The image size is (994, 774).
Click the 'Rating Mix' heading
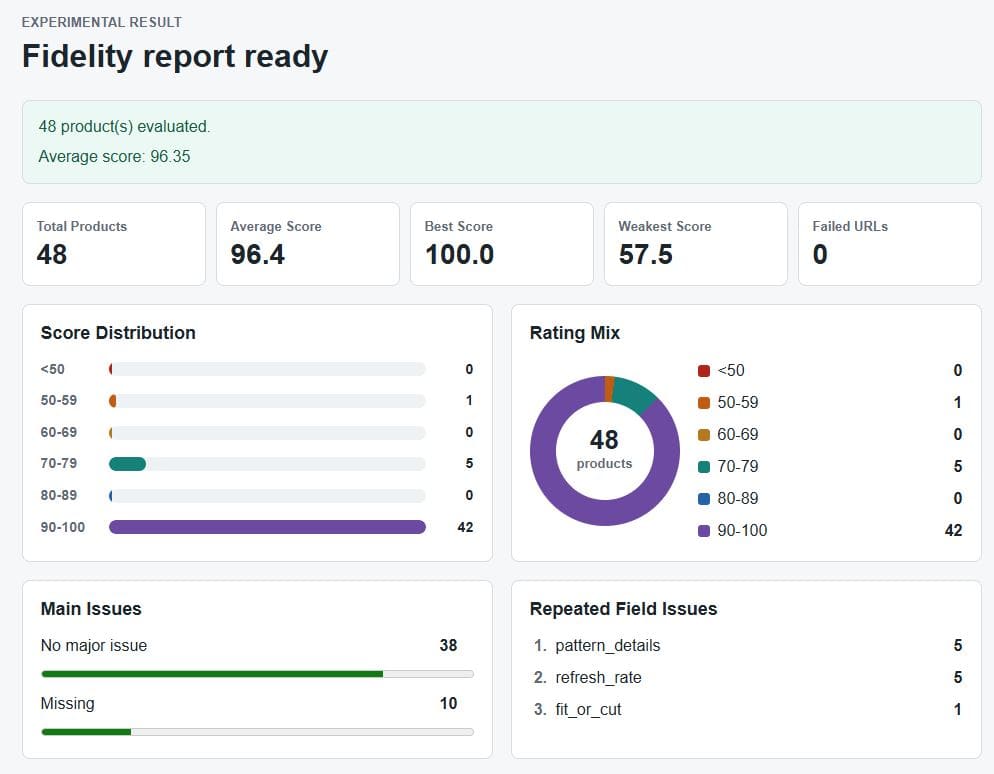coord(574,333)
